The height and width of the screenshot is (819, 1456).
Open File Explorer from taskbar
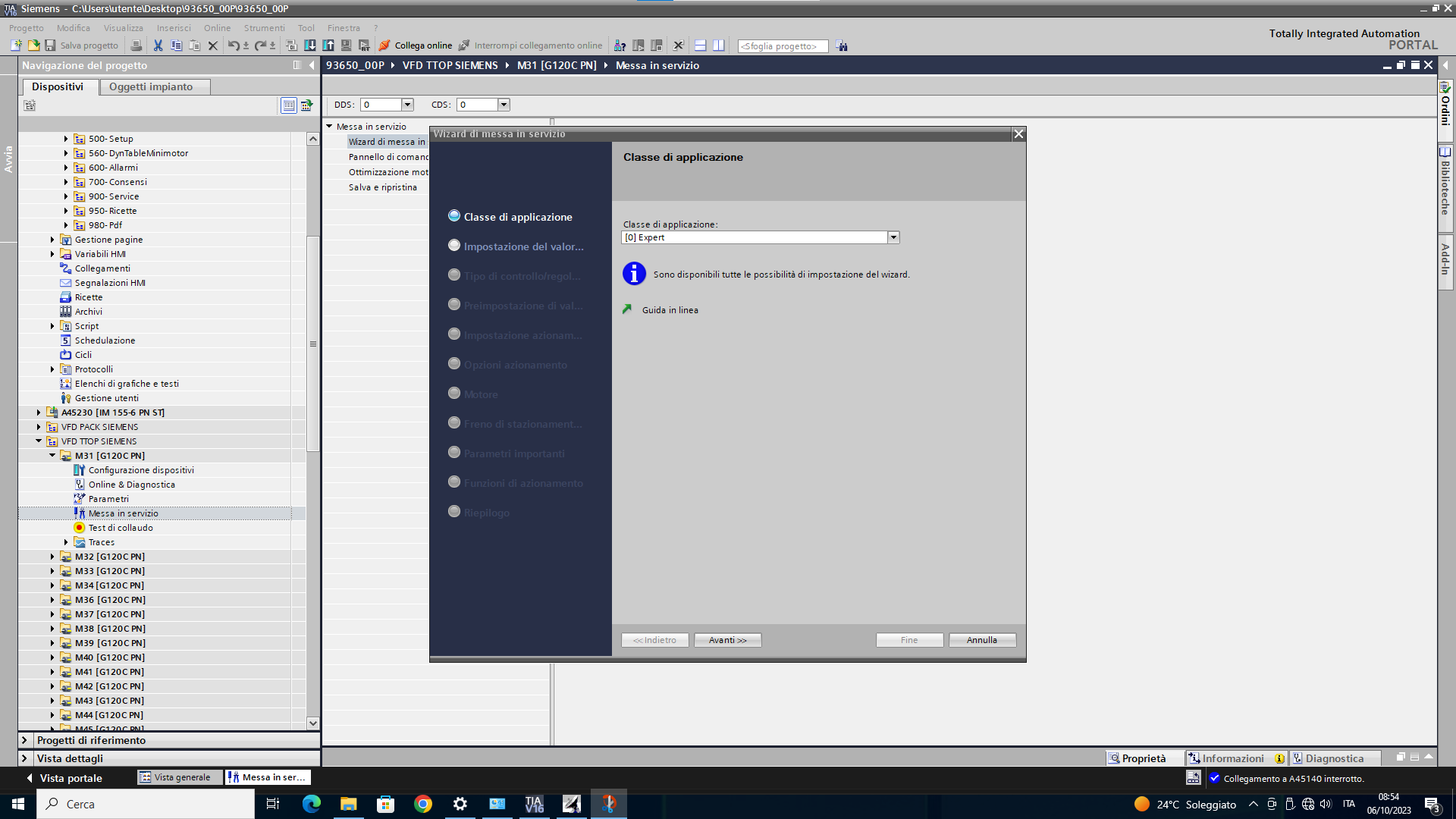click(349, 804)
